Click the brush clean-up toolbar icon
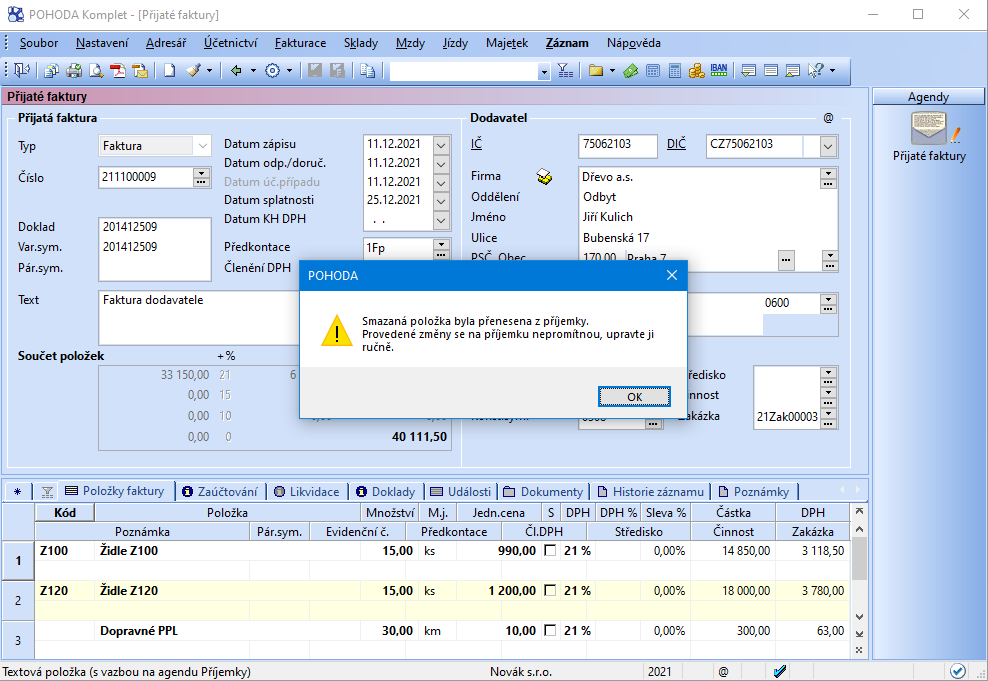Screen dimensions: 988x681 193,71
